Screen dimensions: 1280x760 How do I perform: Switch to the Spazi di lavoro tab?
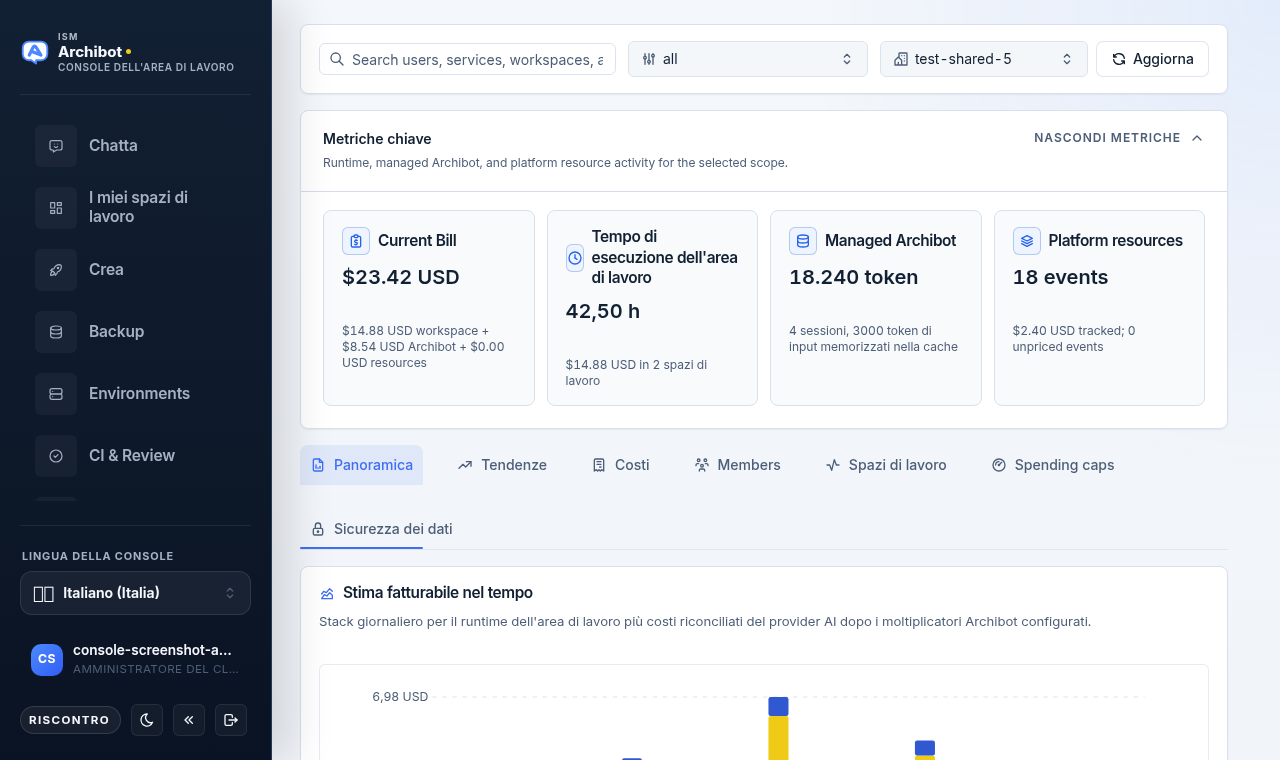[886, 465]
